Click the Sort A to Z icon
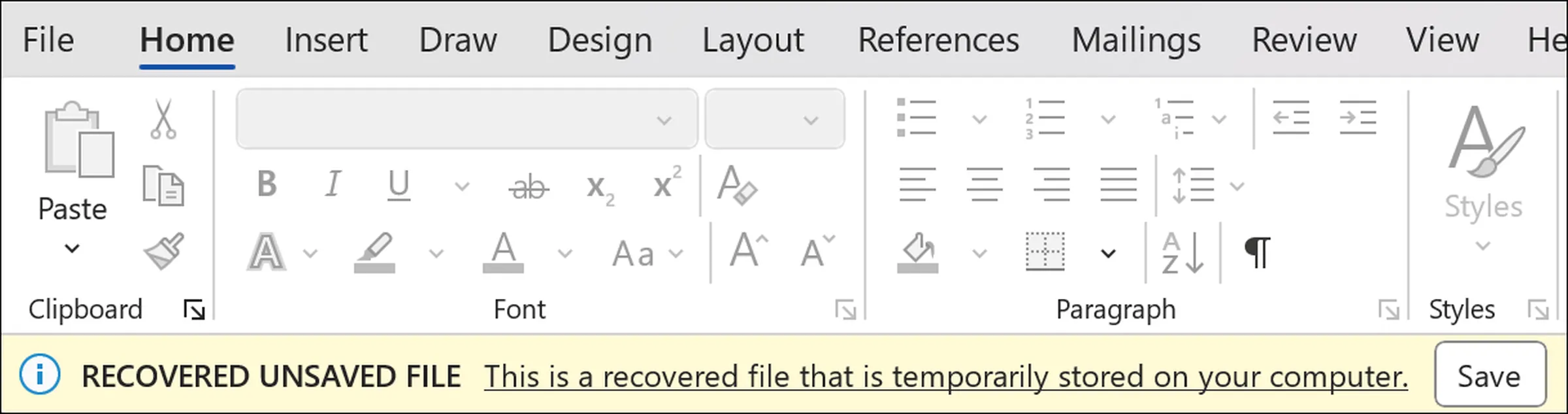This screenshot has height=414, width=1568. [x=1183, y=252]
